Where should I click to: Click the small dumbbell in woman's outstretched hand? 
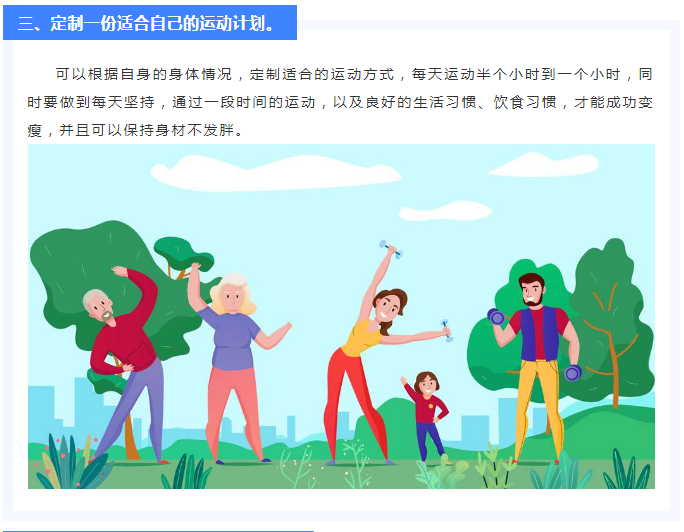click(447, 330)
